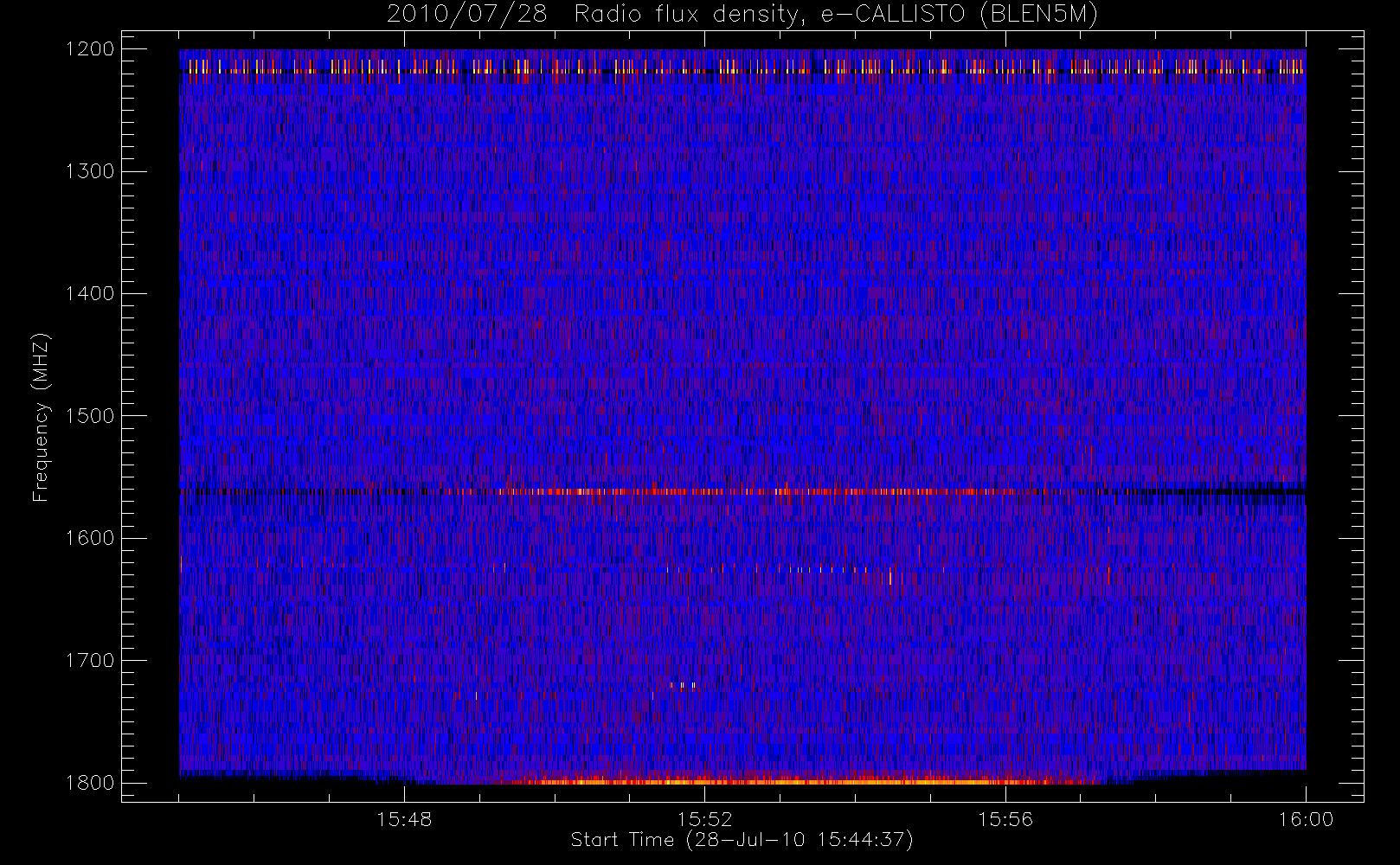Viewport: 1400px width, 865px height.
Task: Click the 16:00 time tick label
Action: click(x=1306, y=819)
